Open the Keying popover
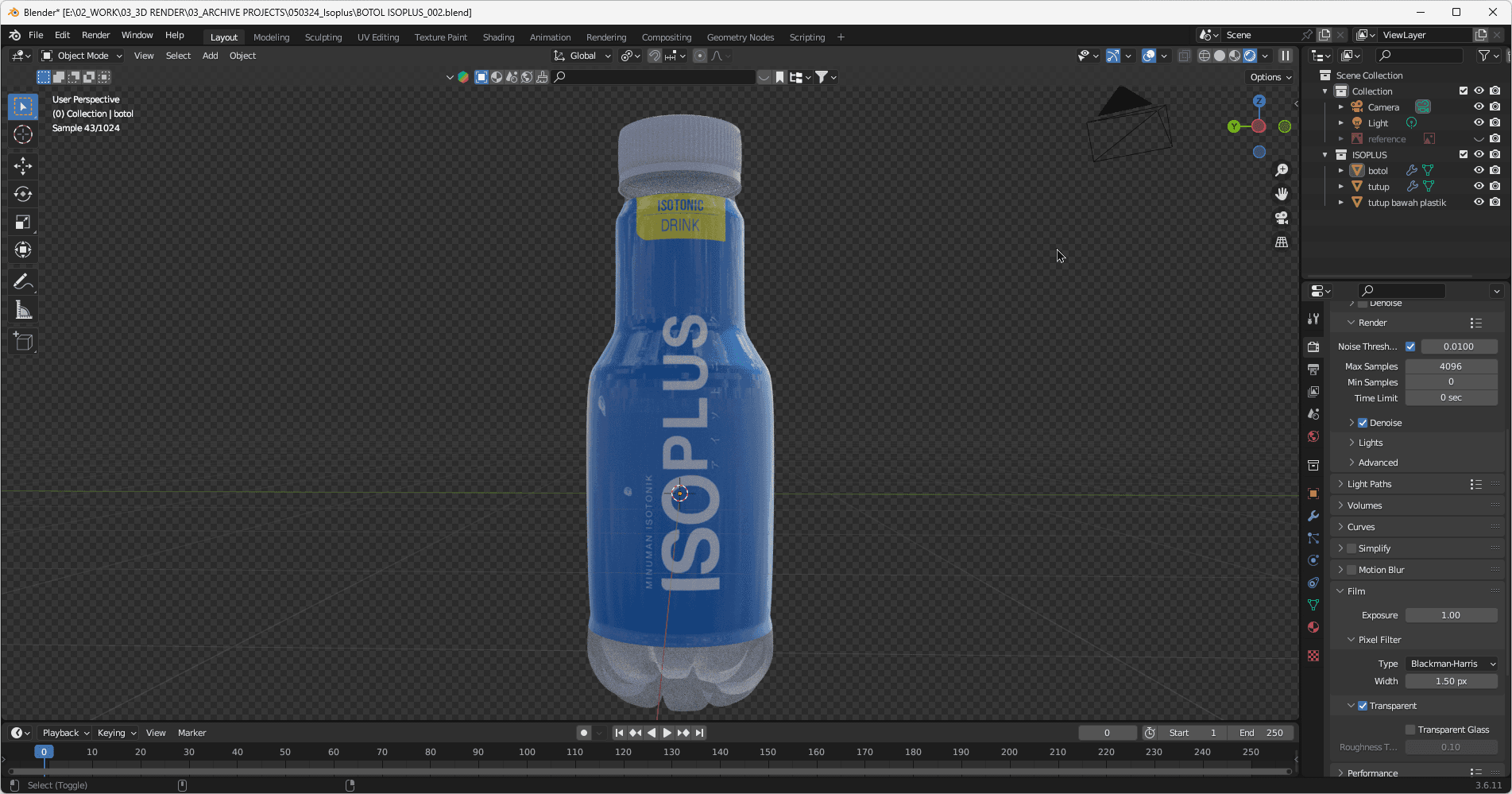The image size is (1512, 794). 116,733
